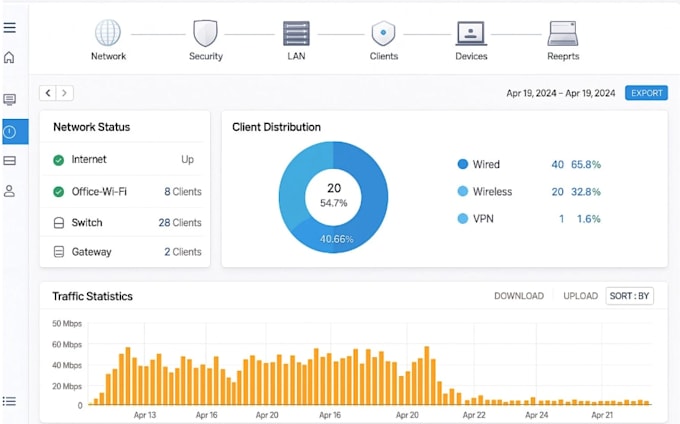680x424 pixels.
Task: Open the Apr 19, 2024 date range
Action: pos(561,93)
